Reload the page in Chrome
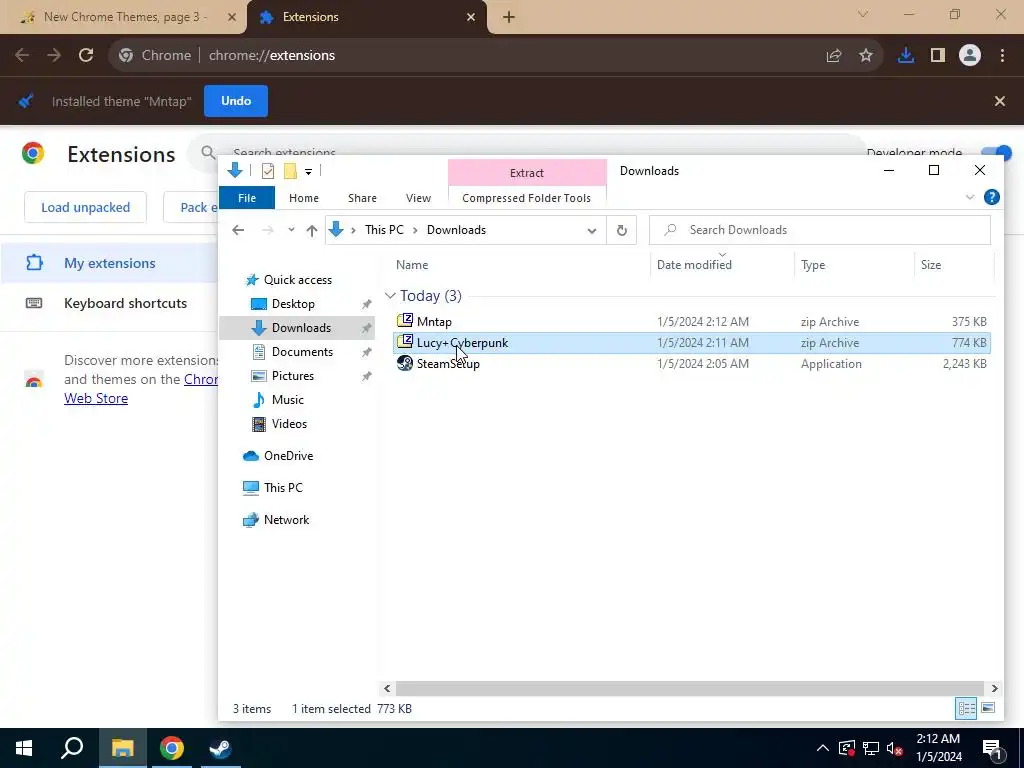The width and height of the screenshot is (1024, 768). (x=86, y=56)
